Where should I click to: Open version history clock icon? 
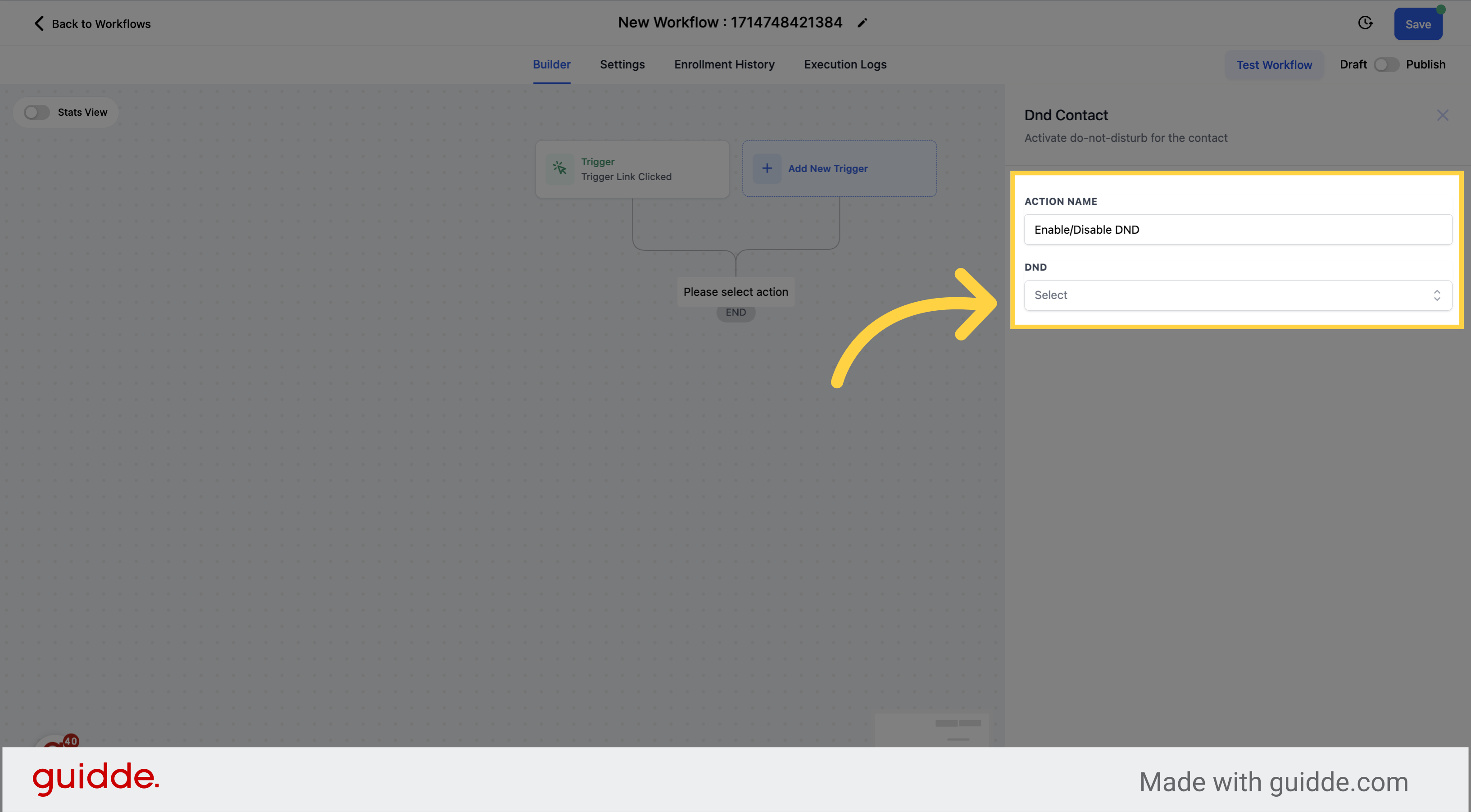[x=1365, y=23]
